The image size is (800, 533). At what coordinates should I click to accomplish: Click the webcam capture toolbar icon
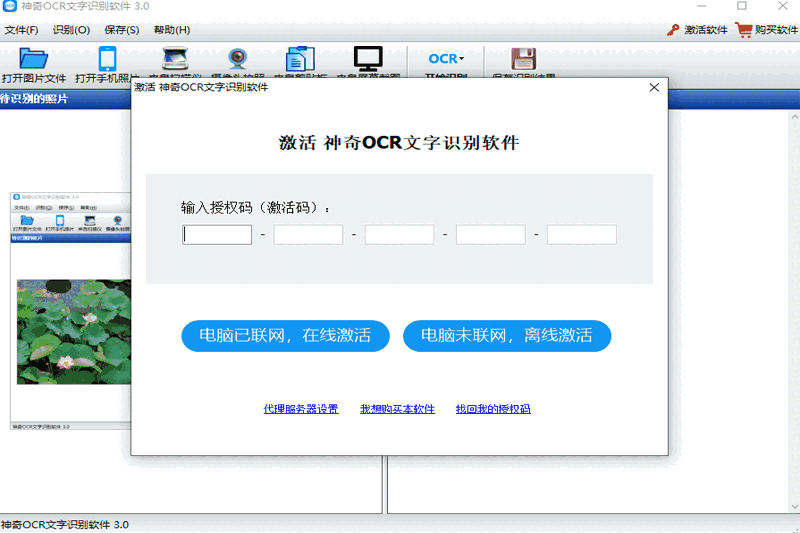coord(237,59)
